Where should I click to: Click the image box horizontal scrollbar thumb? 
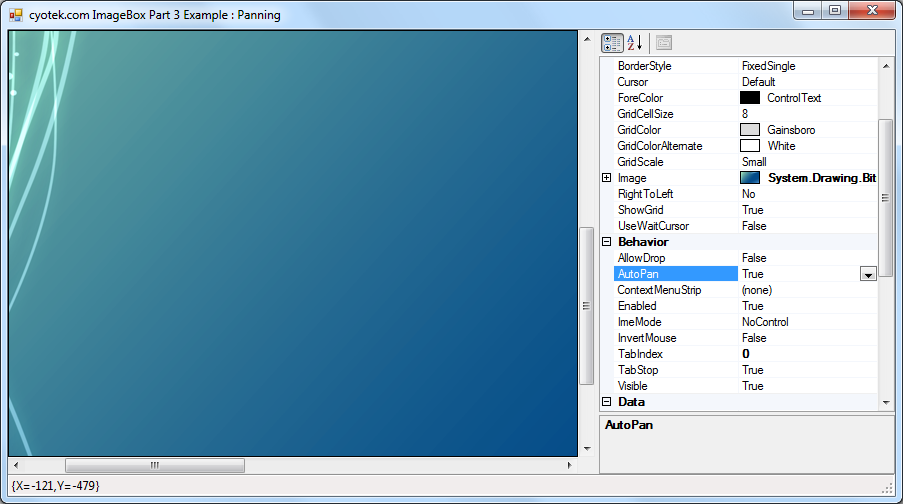click(x=155, y=465)
